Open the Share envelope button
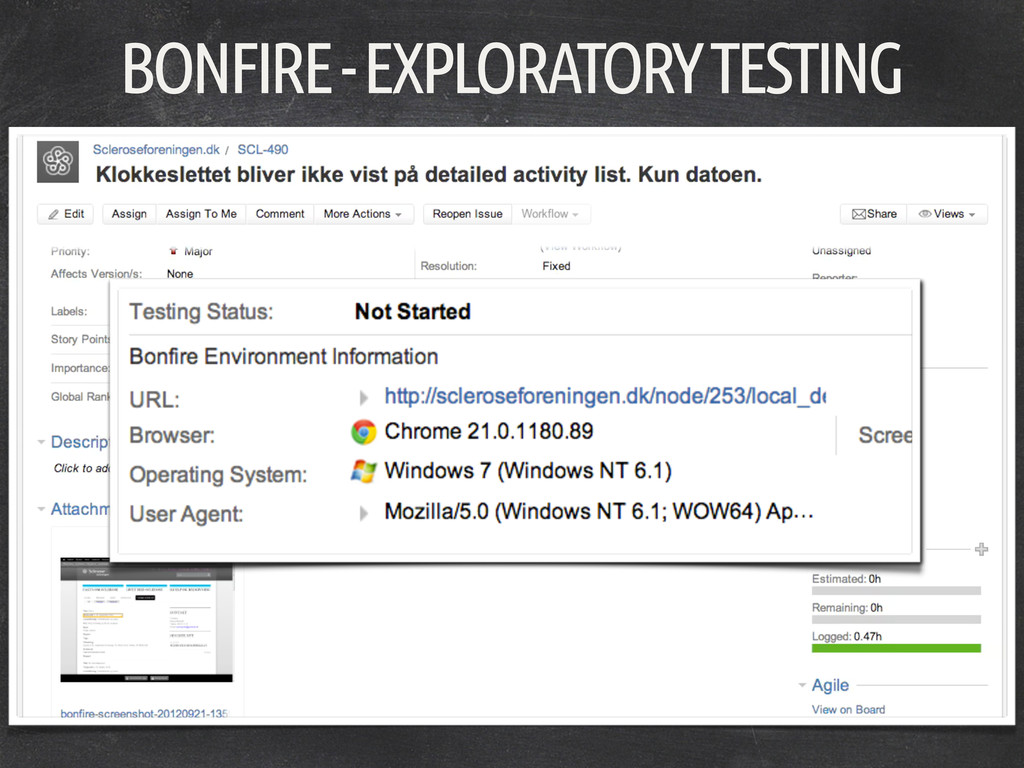1024x768 pixels. pos(874,214)
